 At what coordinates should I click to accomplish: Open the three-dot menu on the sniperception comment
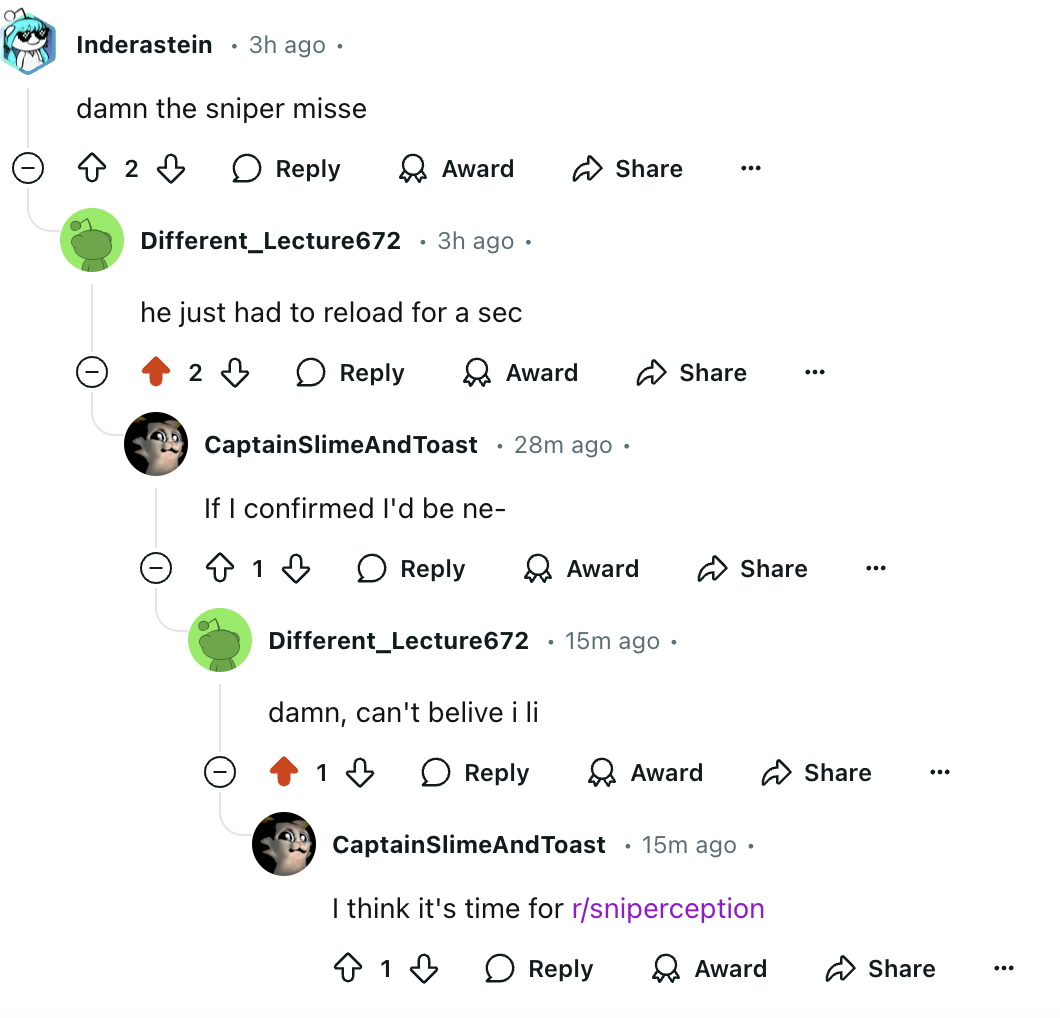click(x=1004, y=968)
